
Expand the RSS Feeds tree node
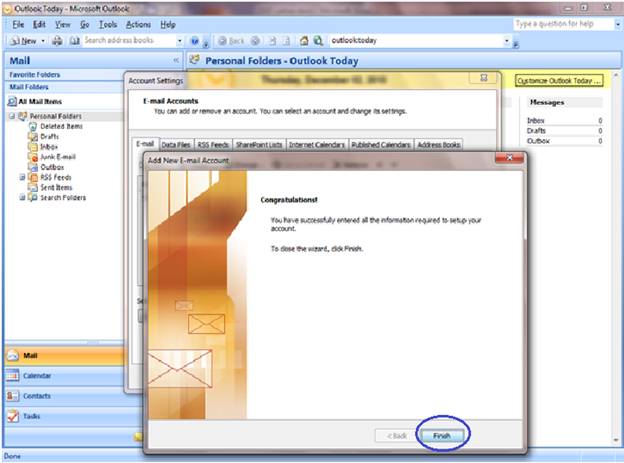pyautogui.click(x=22, y=177)
